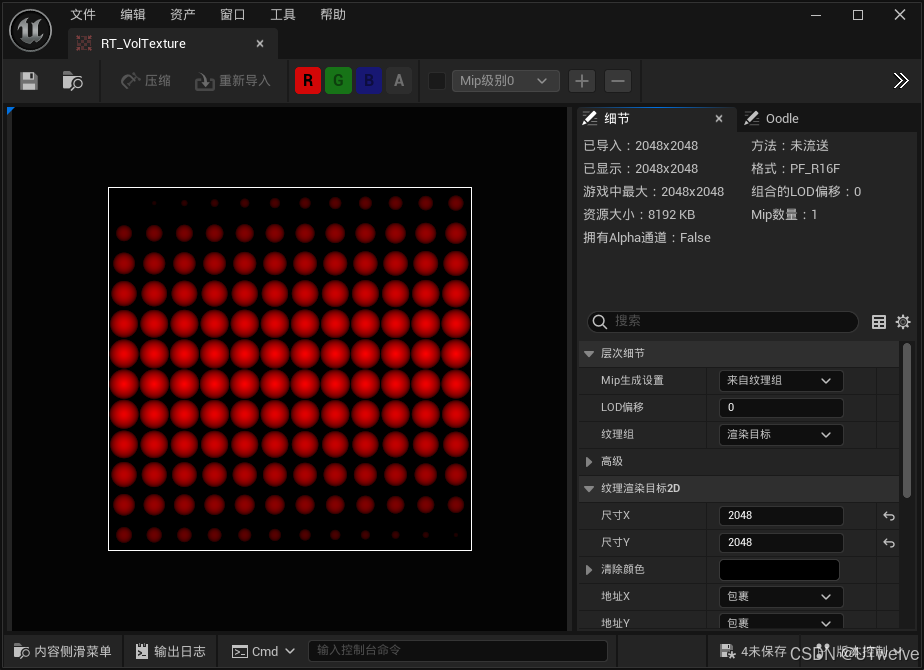Click the 方法：未流送 text
Viewport: 924px width, 670px height.
(x=790, y=146)
